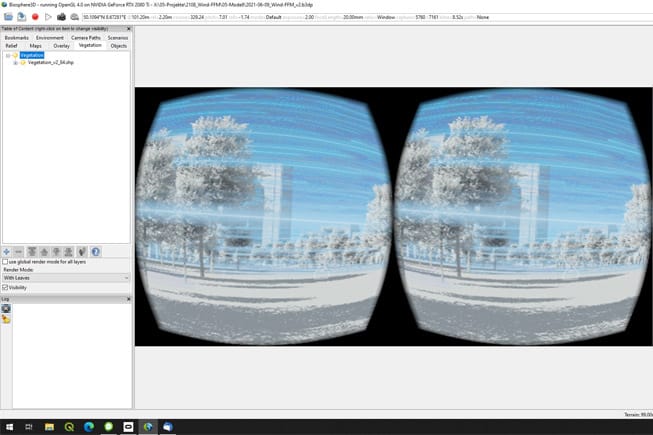This screenshot has height=435, width=653.
Task: Open the blue help question mark icon
Action: click(x=96, y=251)
